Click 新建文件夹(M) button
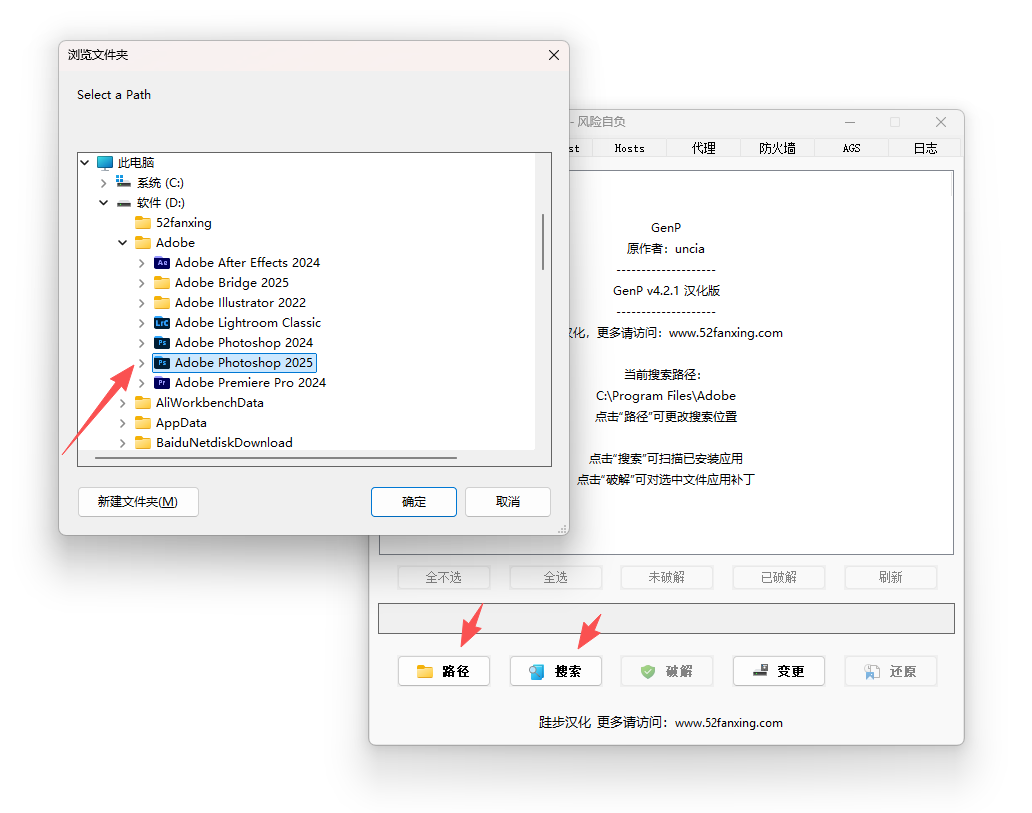This screenshot has width=1032, height=813. (x=138, y=502)
